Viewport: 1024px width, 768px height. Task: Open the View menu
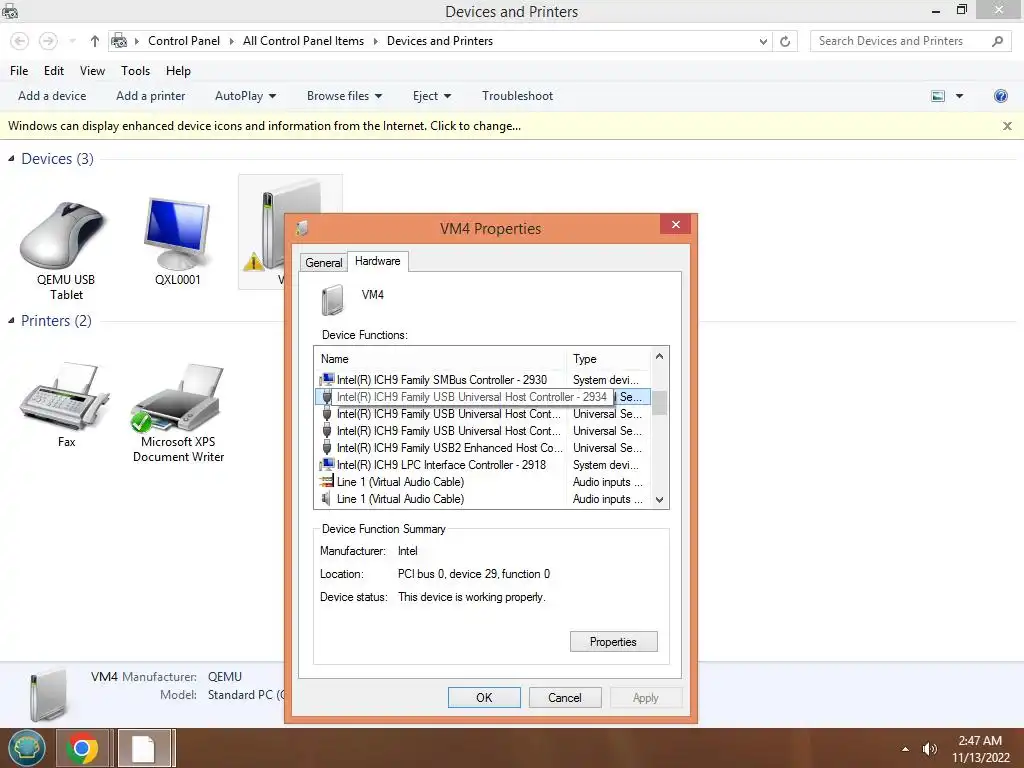92,71
